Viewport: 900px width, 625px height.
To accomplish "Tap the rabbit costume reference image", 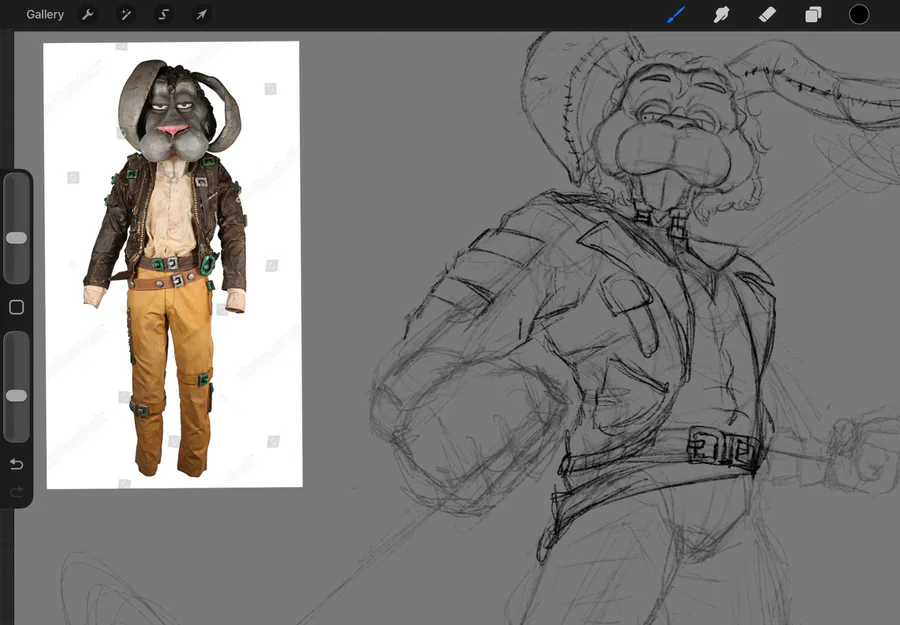I will [173, 265].
